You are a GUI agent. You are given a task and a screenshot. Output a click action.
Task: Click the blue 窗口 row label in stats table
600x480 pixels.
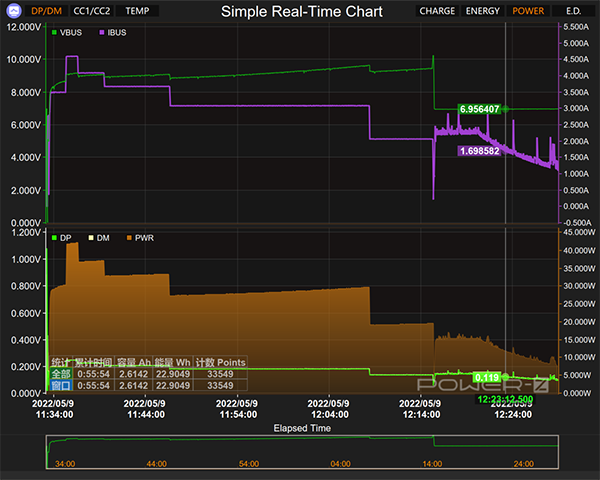click(x=60, y=385)
